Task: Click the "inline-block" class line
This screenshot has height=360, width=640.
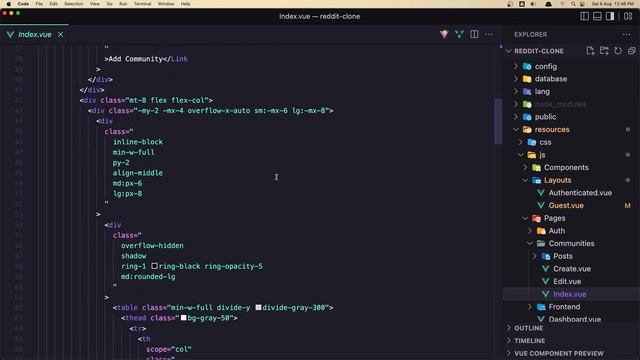Action: click(138, 142)
